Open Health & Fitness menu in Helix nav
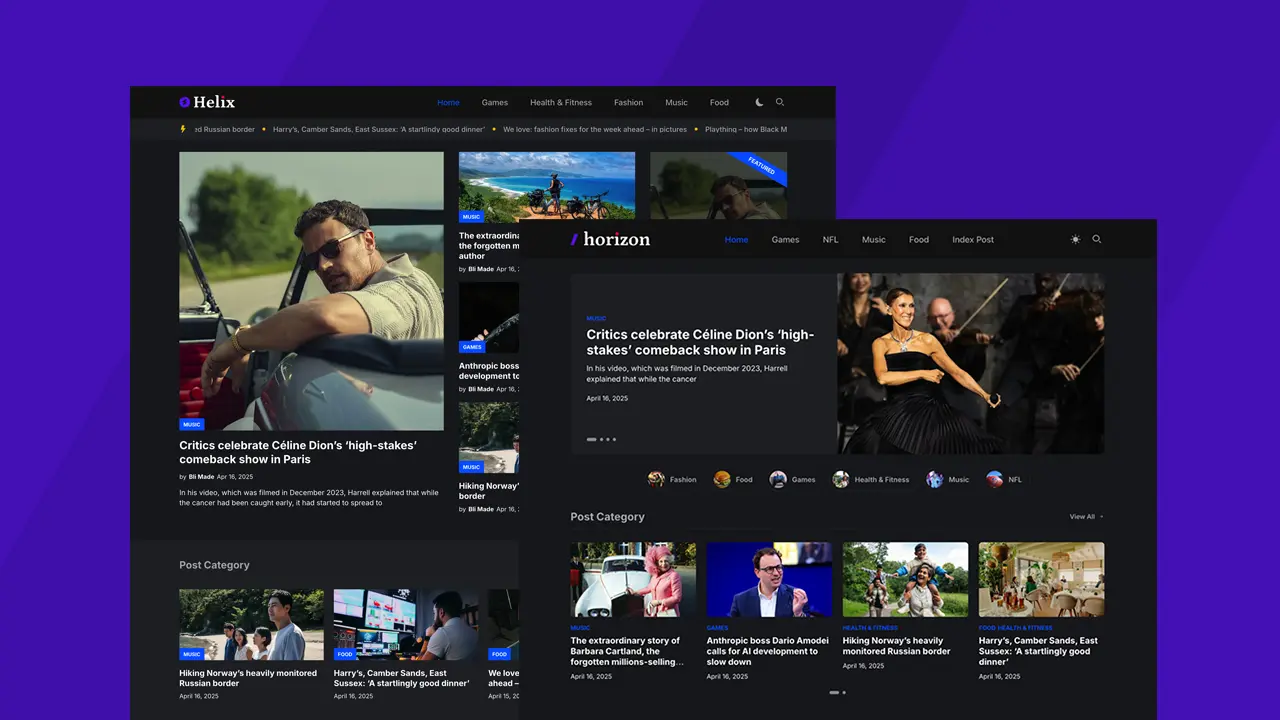Image resolution: width=1280 pixels, height=720 pixels. 561,102
